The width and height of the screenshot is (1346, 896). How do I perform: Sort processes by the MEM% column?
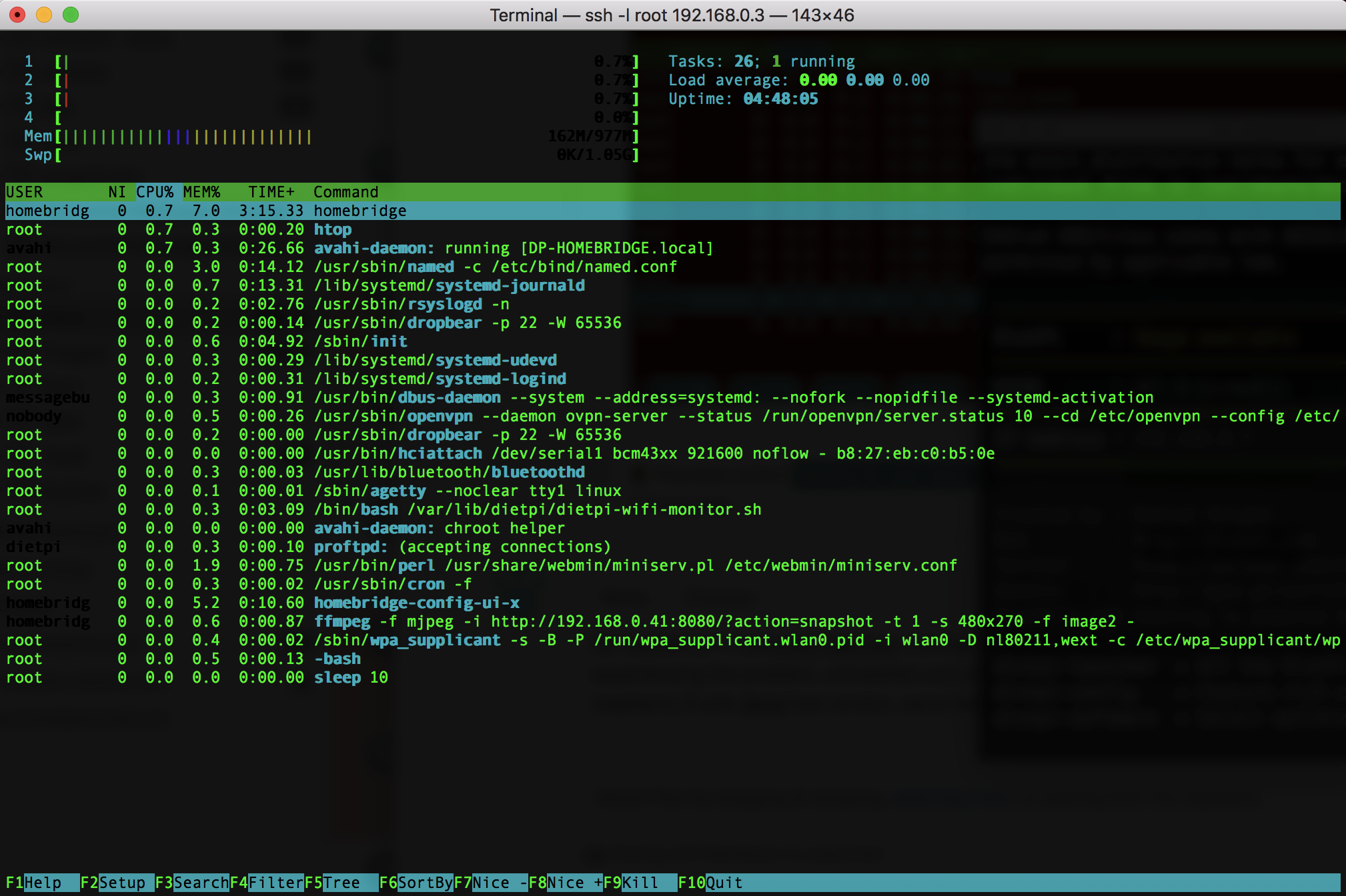tap(202, 192)
